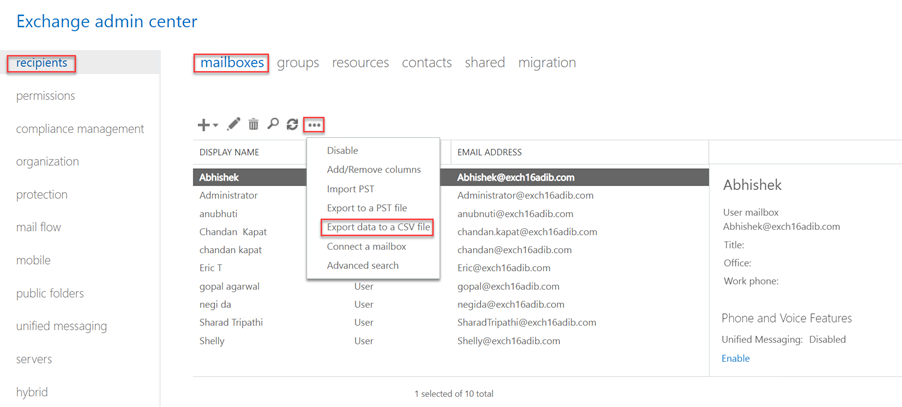Click the refresh icon in toolbar
The image size is (902, 407).
293,124
